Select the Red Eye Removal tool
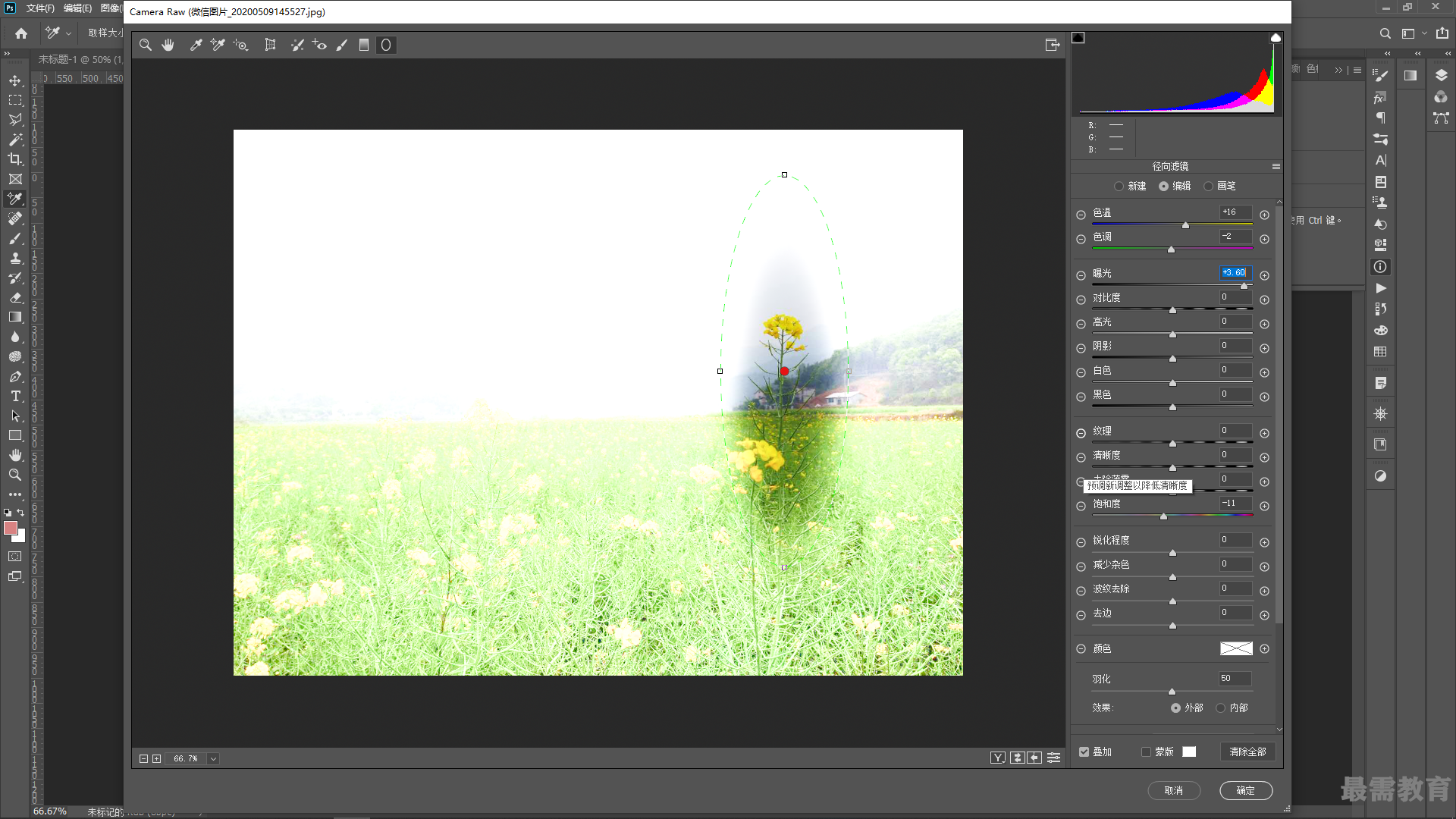The height and width of the screenshot is (819, 1456). [x=319, y=45]
